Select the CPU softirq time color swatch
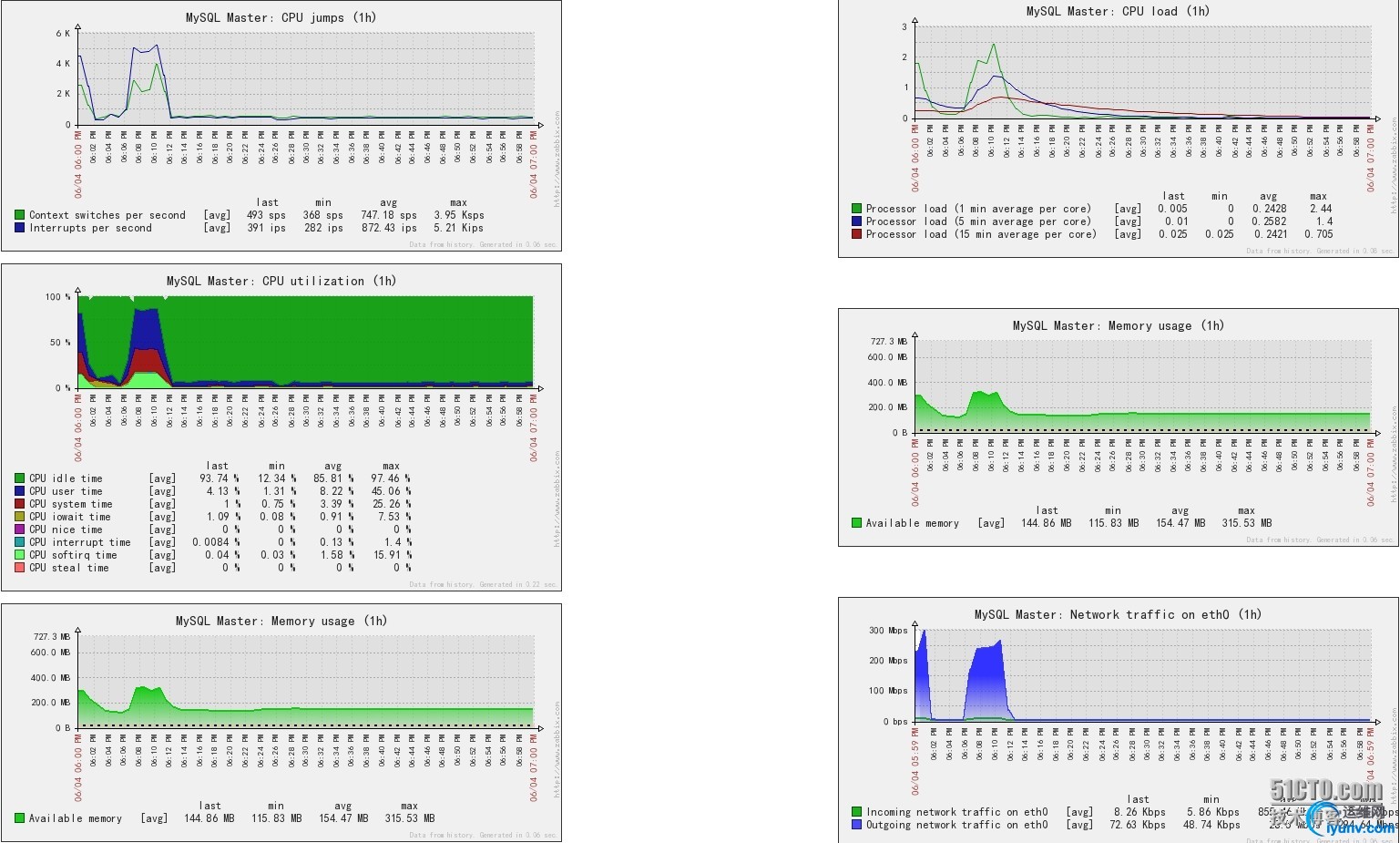 point(19,555)
